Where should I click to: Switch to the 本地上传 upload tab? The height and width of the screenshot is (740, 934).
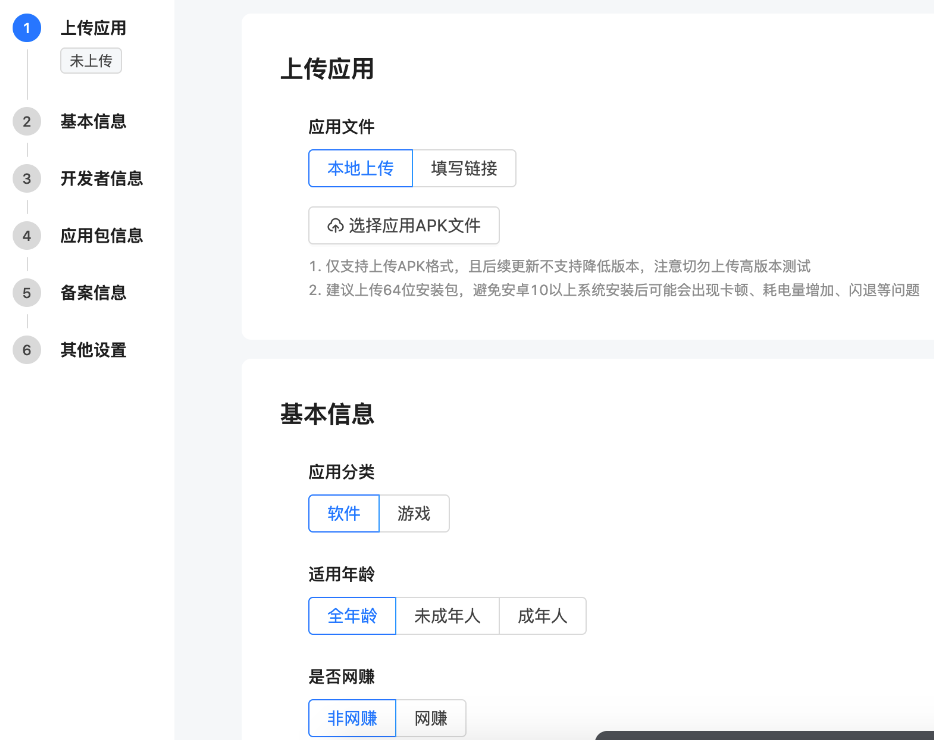pyautogui.click(x=360, y=168)
